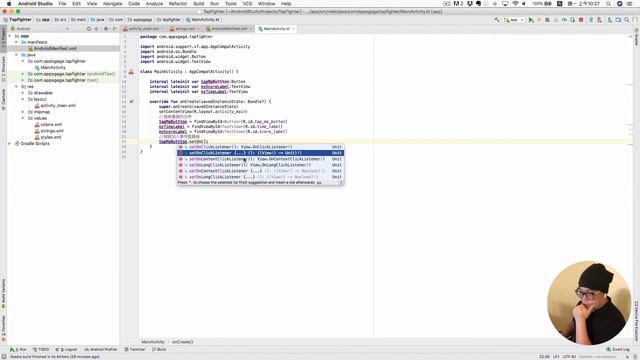Open the VCS menu

(247, 4)
